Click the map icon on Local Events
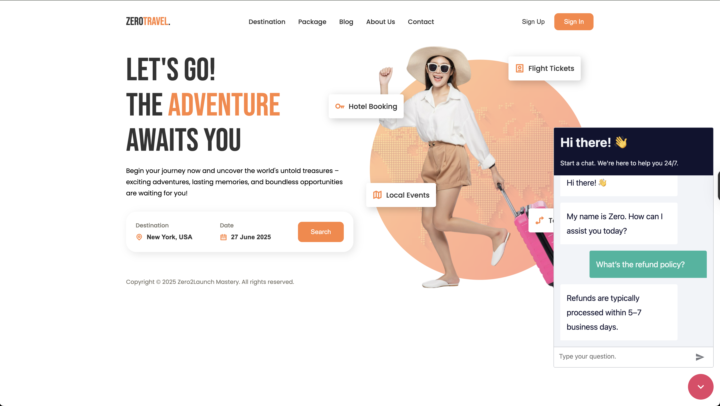Image resolution: width=720 pixels, height=406 pixels. (x=377, y=195)
